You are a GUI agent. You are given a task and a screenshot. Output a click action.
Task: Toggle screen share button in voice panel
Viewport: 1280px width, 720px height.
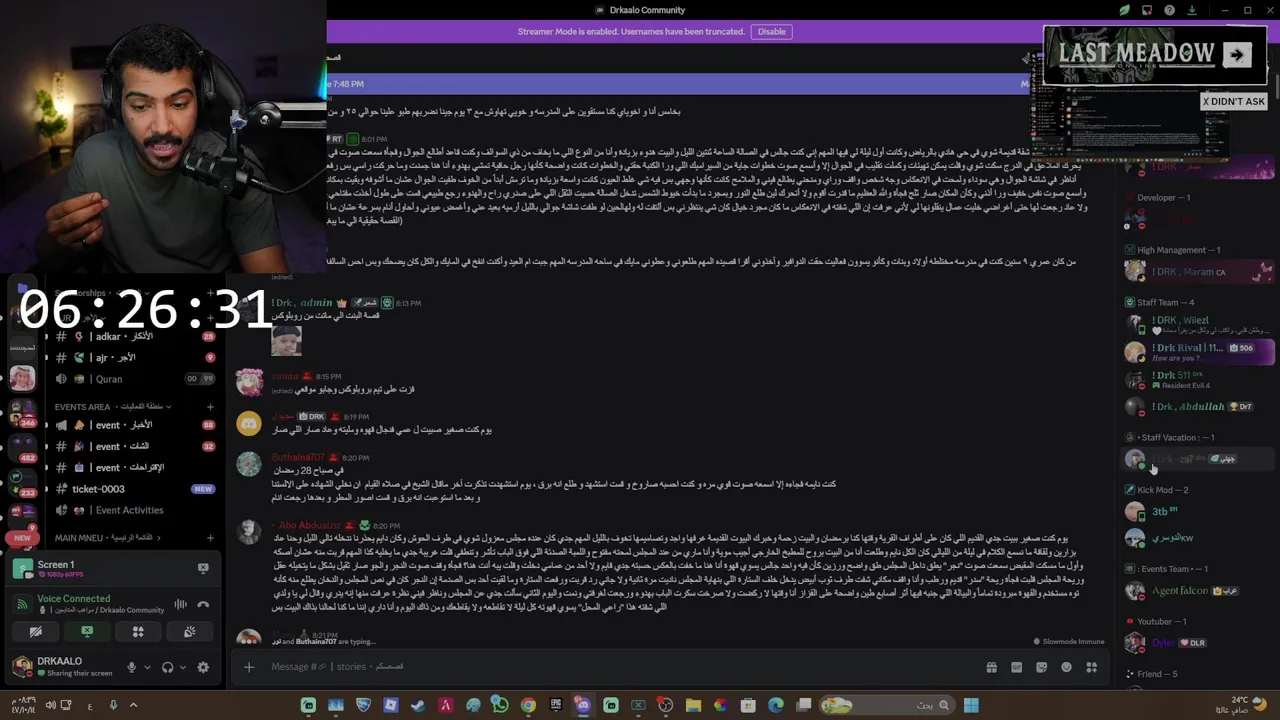[x=87, y=632]
